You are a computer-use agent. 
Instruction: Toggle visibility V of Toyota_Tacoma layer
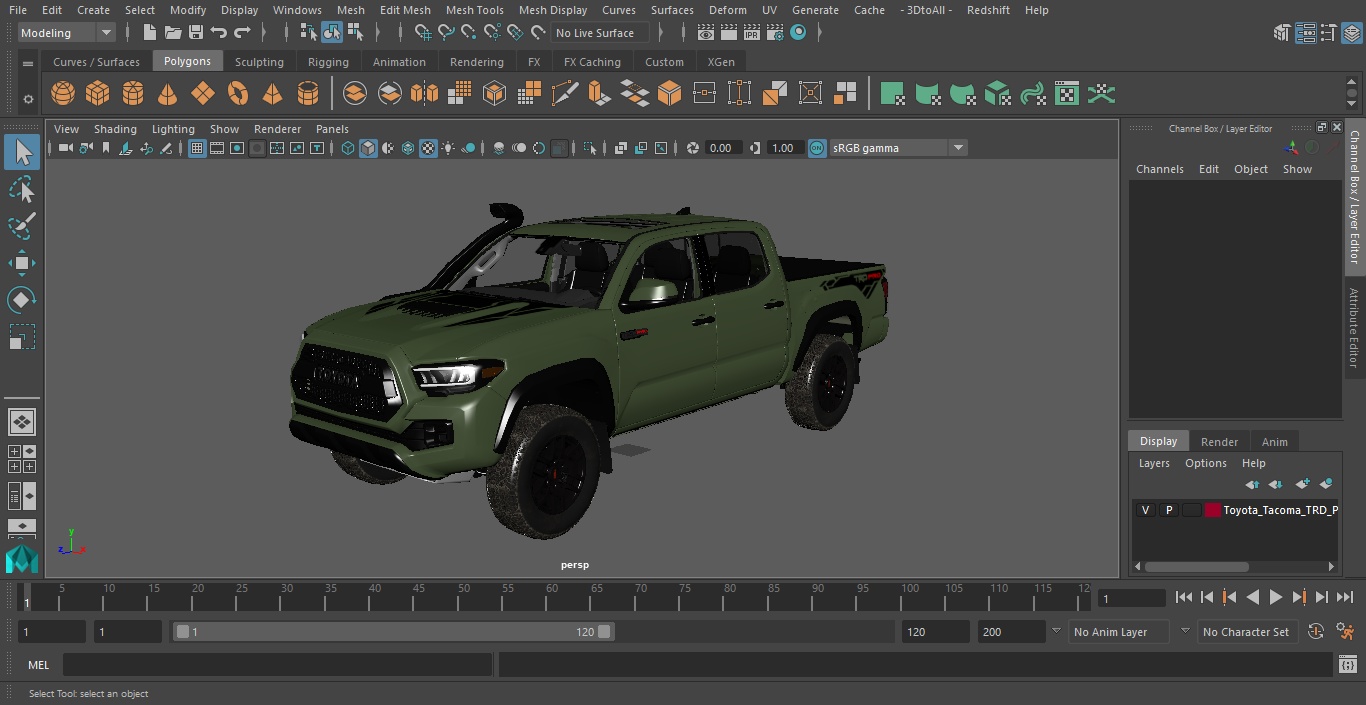(1145, 510)
